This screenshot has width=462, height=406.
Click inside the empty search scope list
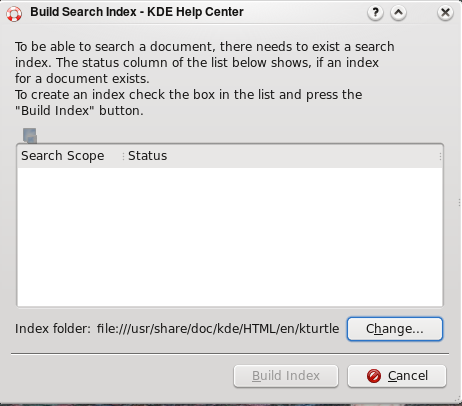pyautogui.click(x=230, y=237)
